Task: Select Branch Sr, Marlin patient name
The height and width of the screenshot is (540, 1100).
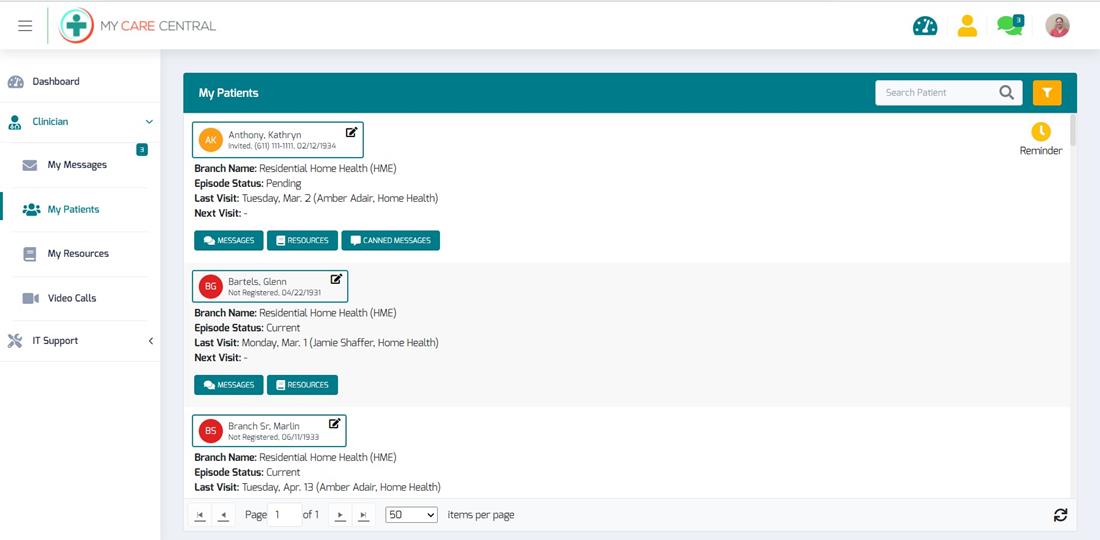Action: (264, 426)
